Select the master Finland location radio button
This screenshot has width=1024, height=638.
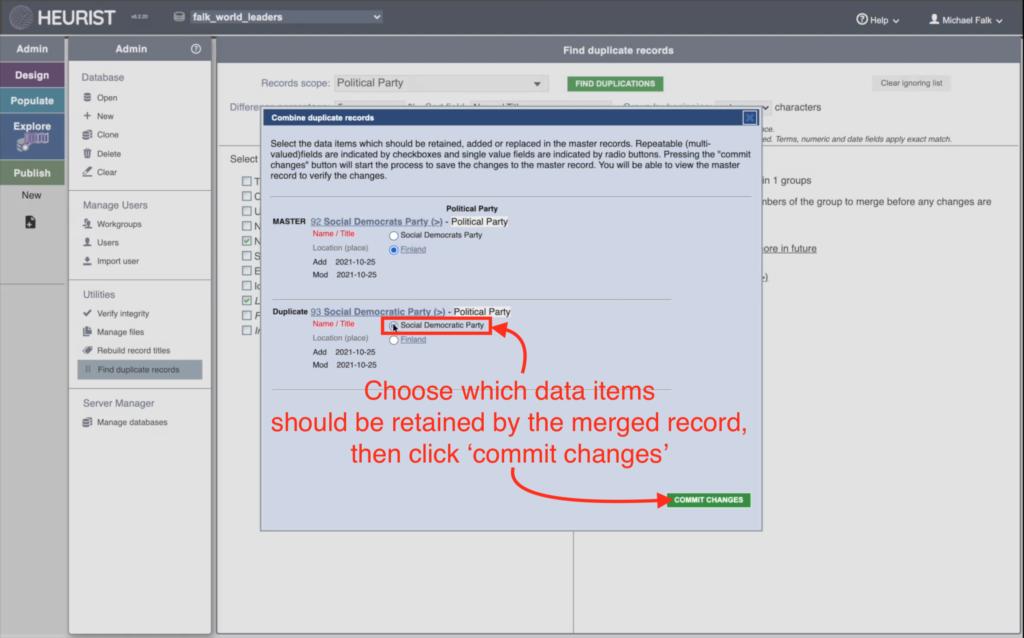click(393, 250)
